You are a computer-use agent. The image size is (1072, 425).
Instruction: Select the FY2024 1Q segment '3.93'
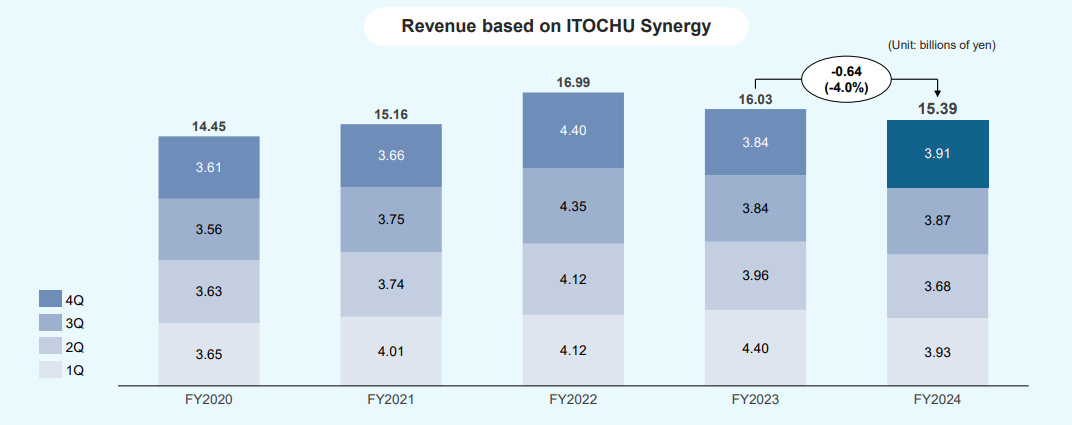click(x=938, y=352)
